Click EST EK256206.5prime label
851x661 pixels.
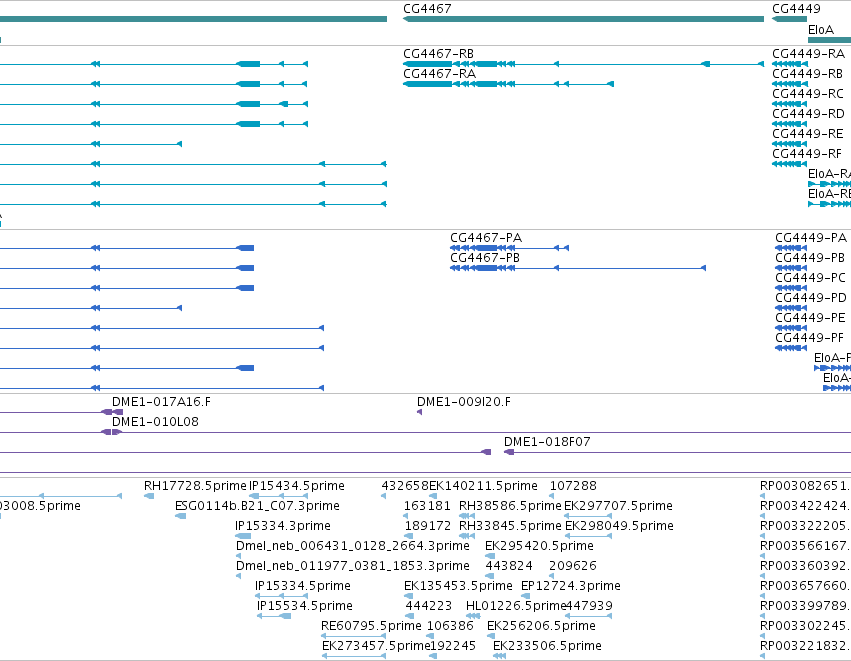pos(541,626)
